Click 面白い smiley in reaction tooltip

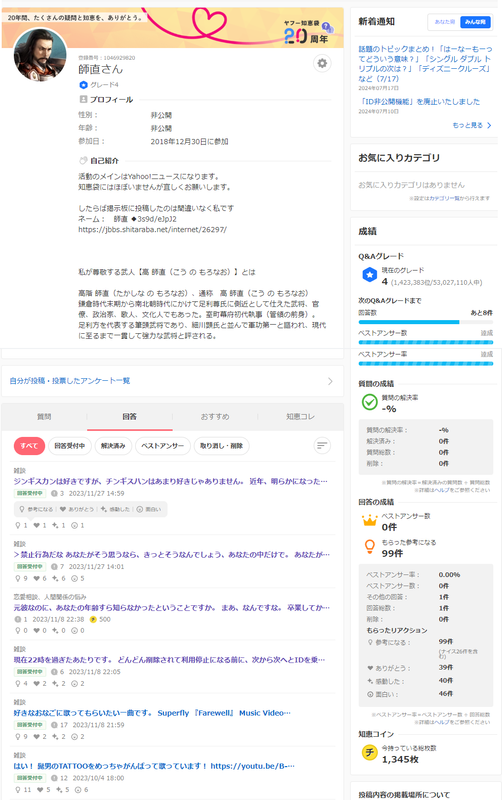[x=140, y=509]
